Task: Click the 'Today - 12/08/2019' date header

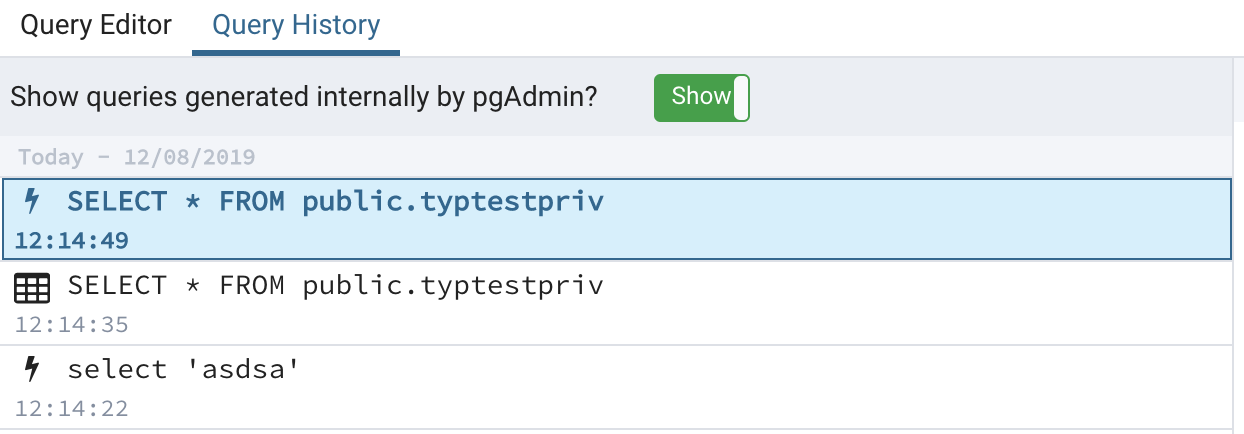Action: point(137,157)
